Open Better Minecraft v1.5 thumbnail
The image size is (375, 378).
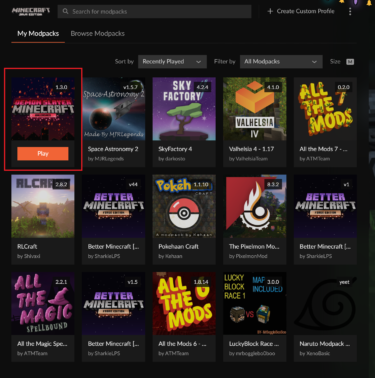click(x=114, y=303)
